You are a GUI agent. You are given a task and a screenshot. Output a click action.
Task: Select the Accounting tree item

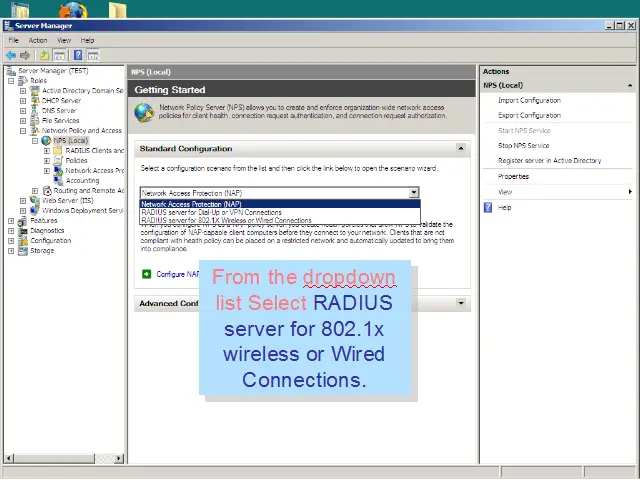(82, 180)
